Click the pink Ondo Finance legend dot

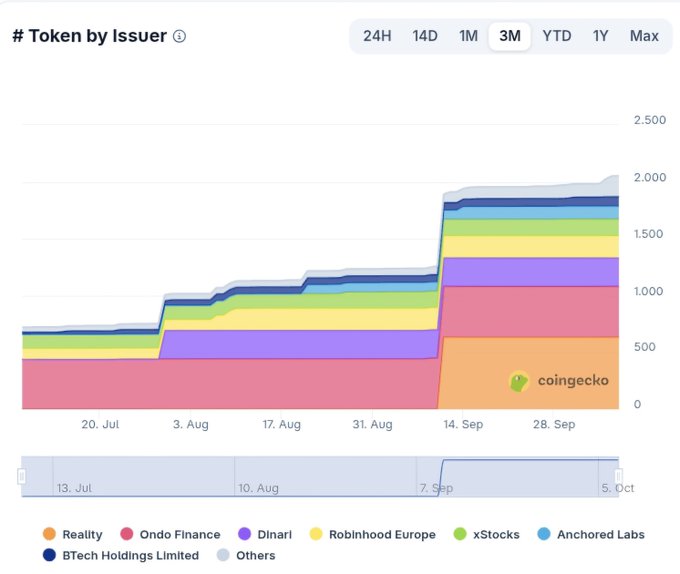point(127,534)
